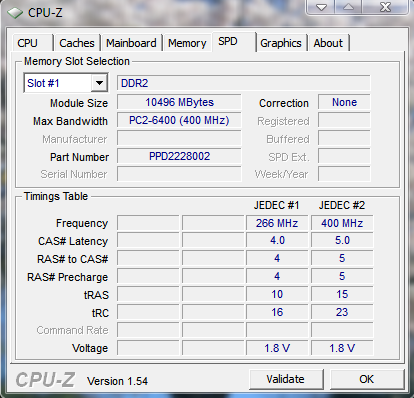Click the Module Size value field

(x=179, y=102)
